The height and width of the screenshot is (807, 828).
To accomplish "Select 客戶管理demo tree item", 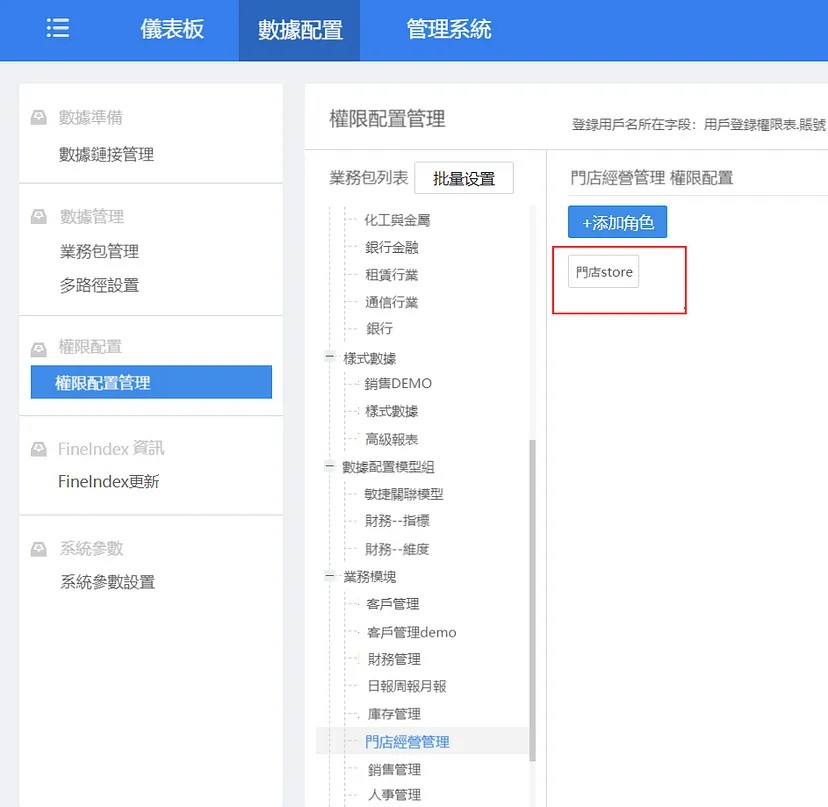I will click(x=411, y=632).
